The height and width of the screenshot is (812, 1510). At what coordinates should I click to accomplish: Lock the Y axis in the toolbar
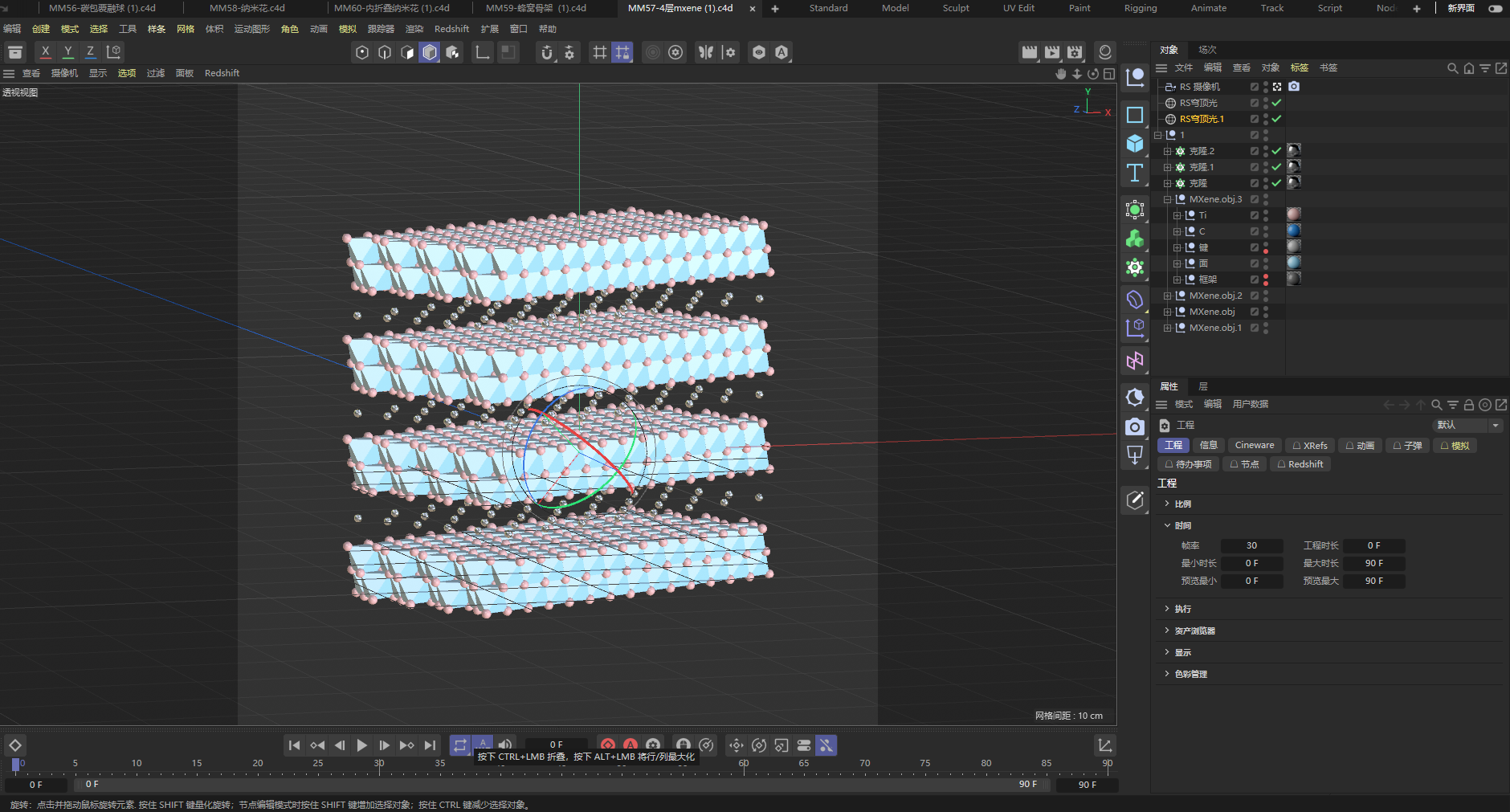(68, 52)
